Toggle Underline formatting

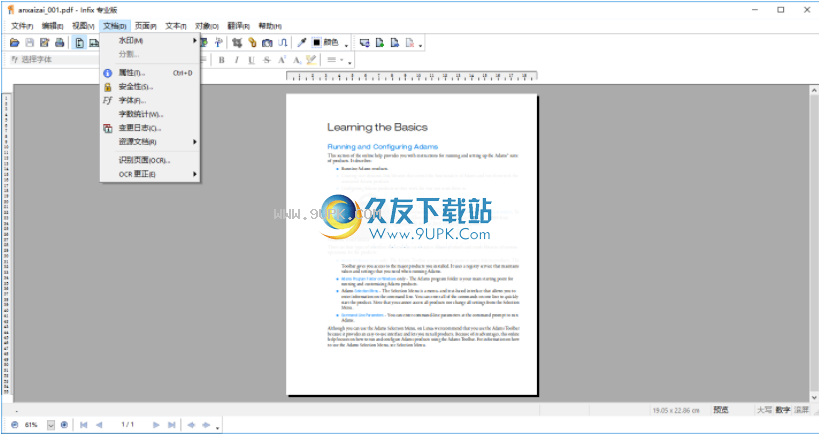pyautogui.click(x=252, y=60)
